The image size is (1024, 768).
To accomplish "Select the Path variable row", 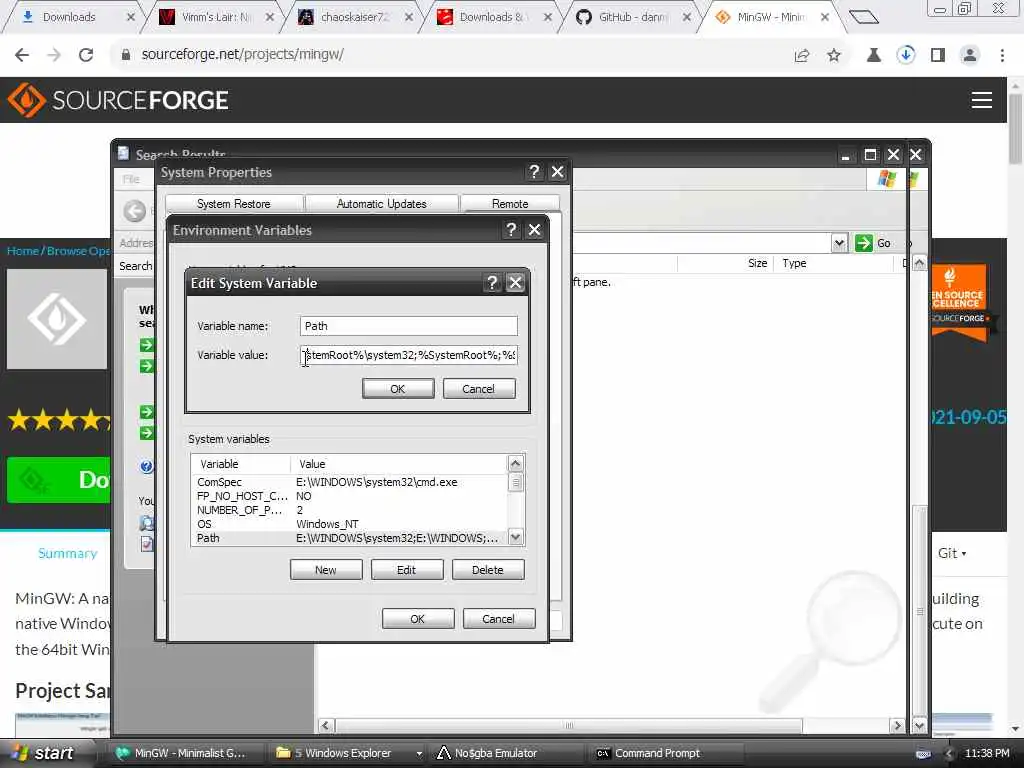I will pos(349,538).
